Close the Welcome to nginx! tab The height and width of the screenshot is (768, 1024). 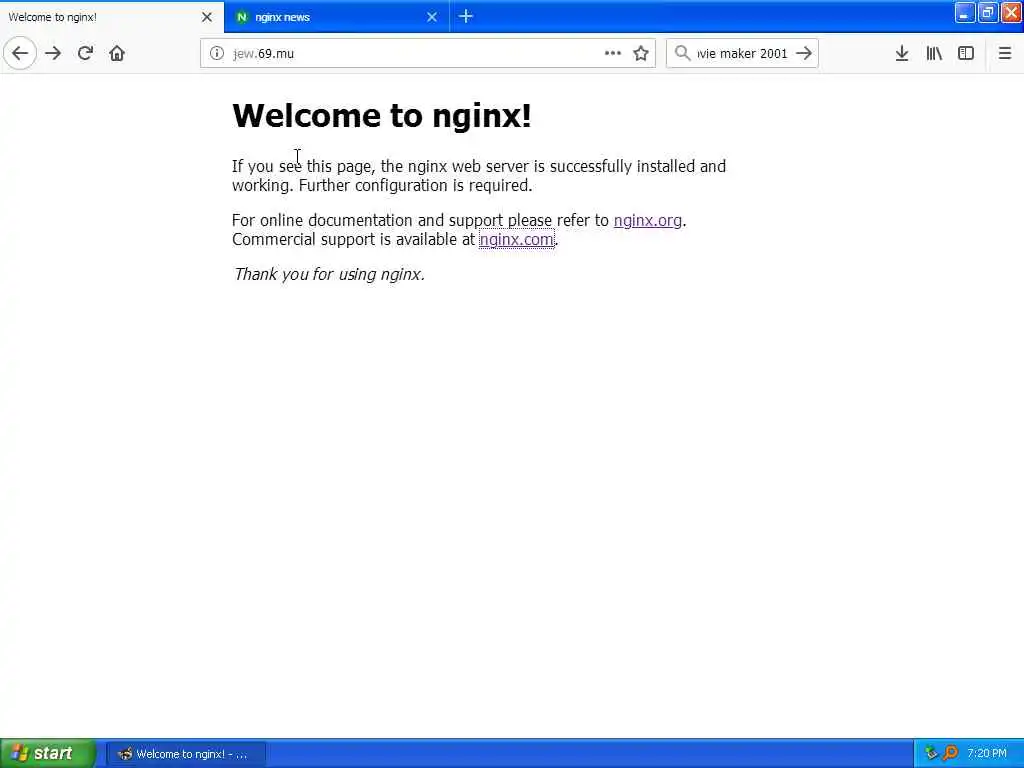pos(207,17)
